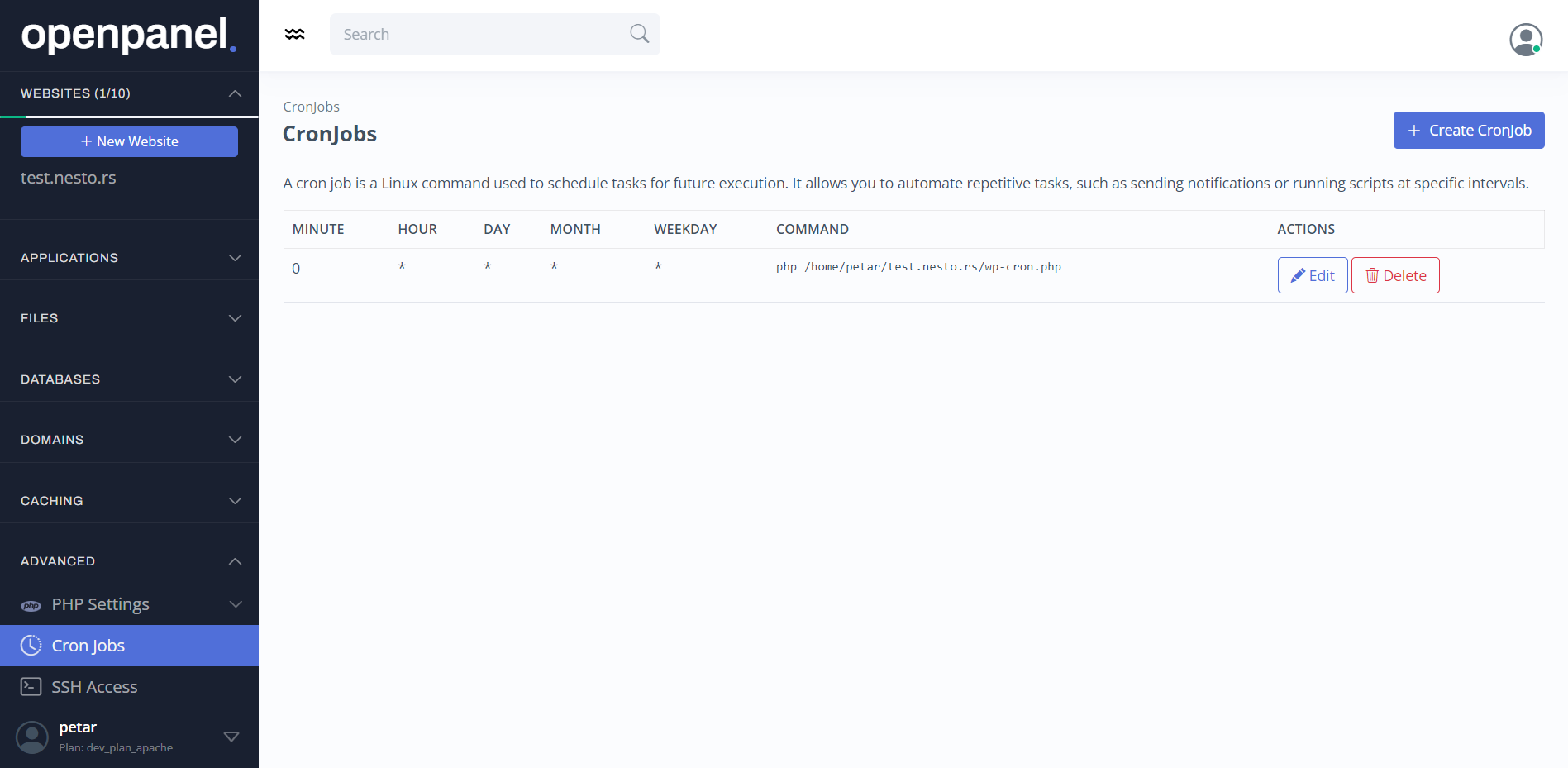
Task: Click the SSH Access terminal icon
Action: (x=31, y=687)
